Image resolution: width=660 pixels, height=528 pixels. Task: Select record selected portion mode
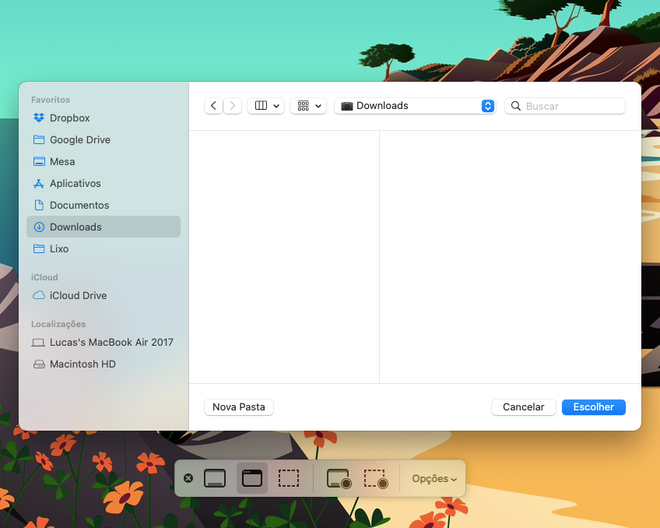(x=376, y=479)
